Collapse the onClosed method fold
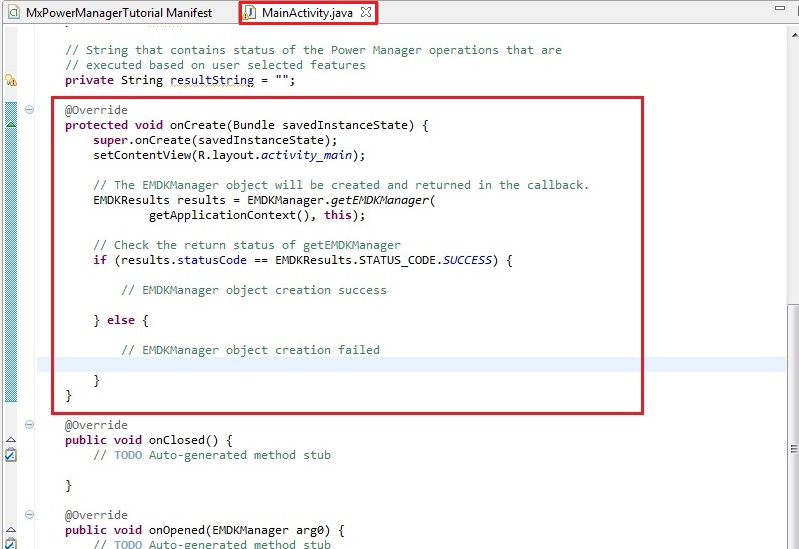Image resolution: width=799 pixels, height=549 pixels. pos(30,425)
